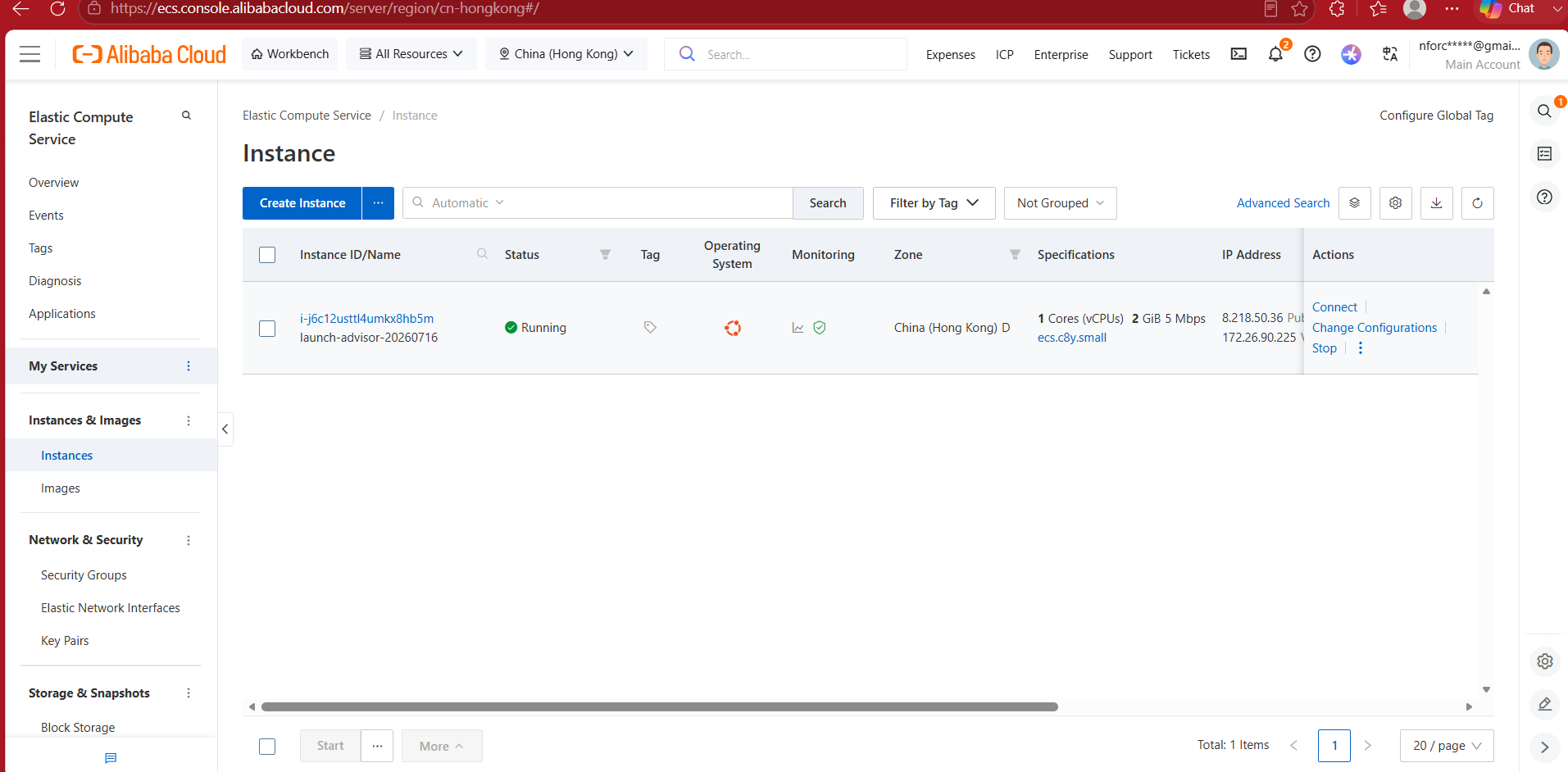Open right panel settings gear
This screenshot has width=1568, height=772.
click(x=1545, y=661)
